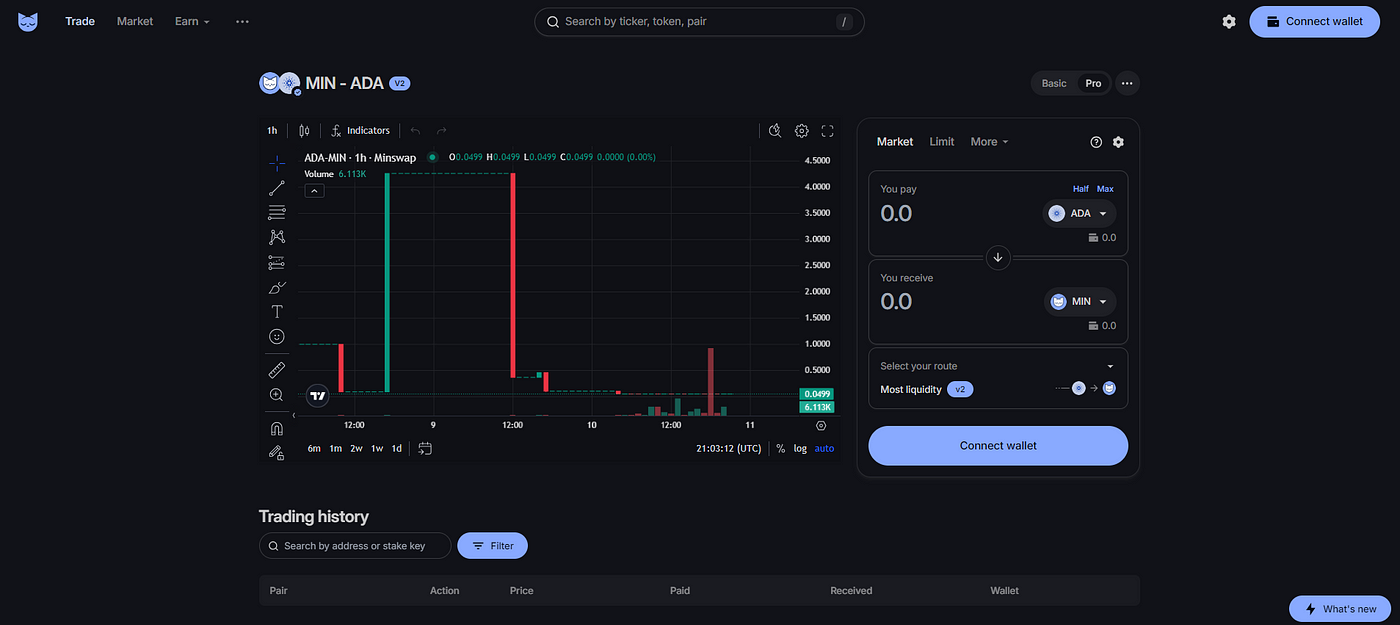Image resolution: width=1400 pixels, height=625 pixels.
Task: Open the chart timezone UTC selector
Action: [x=728, y=448]
